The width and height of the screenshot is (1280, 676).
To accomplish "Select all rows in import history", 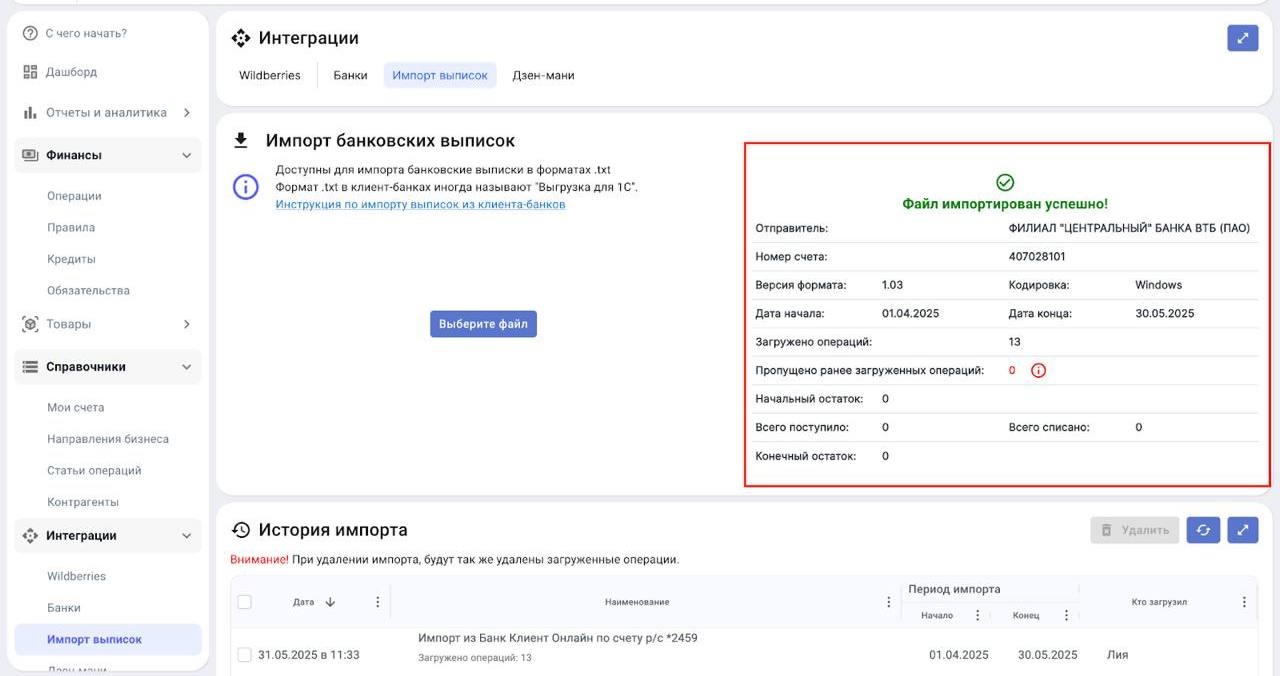I will (245, 602).
